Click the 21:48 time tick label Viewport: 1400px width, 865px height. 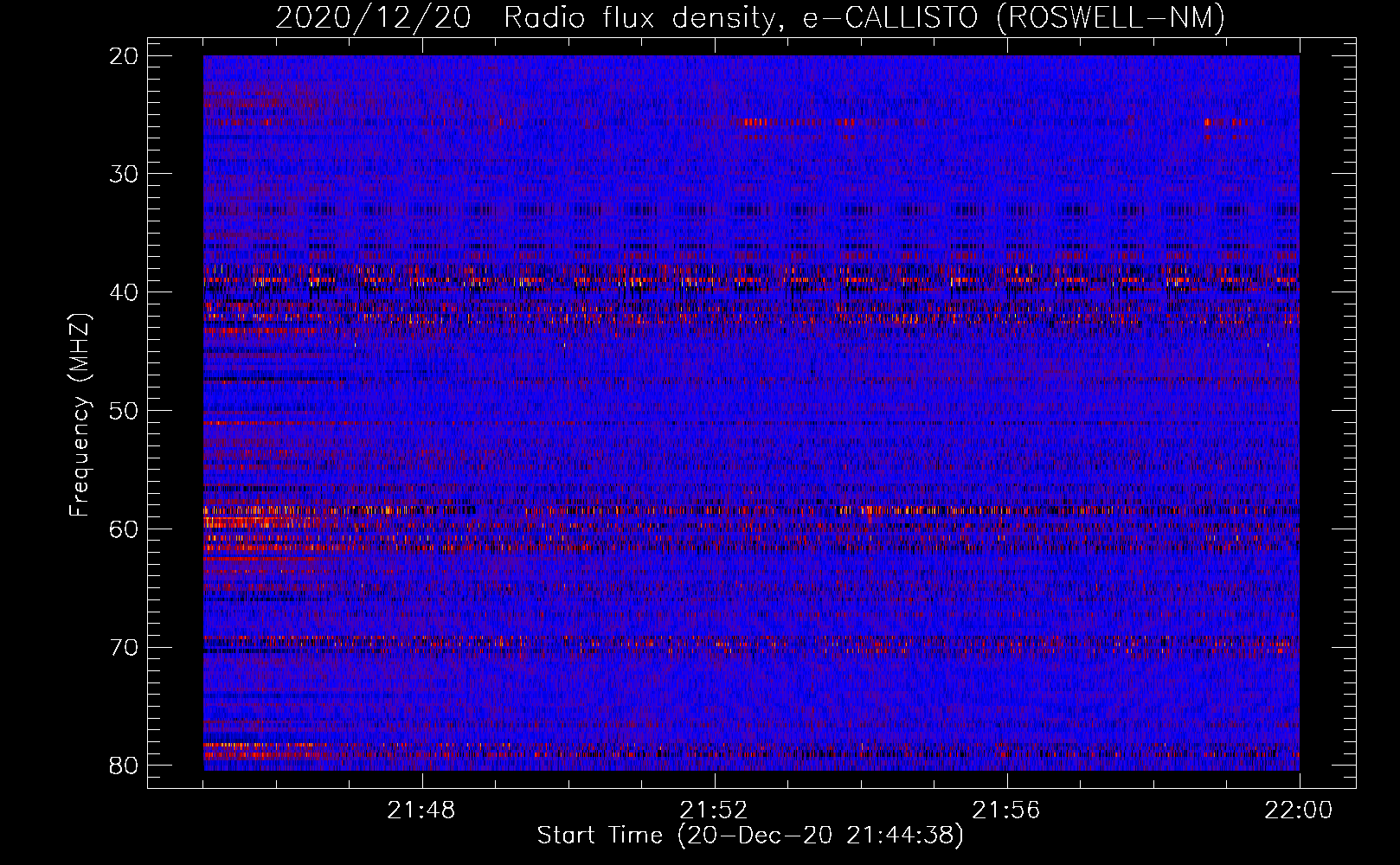(x=421, y=811)
